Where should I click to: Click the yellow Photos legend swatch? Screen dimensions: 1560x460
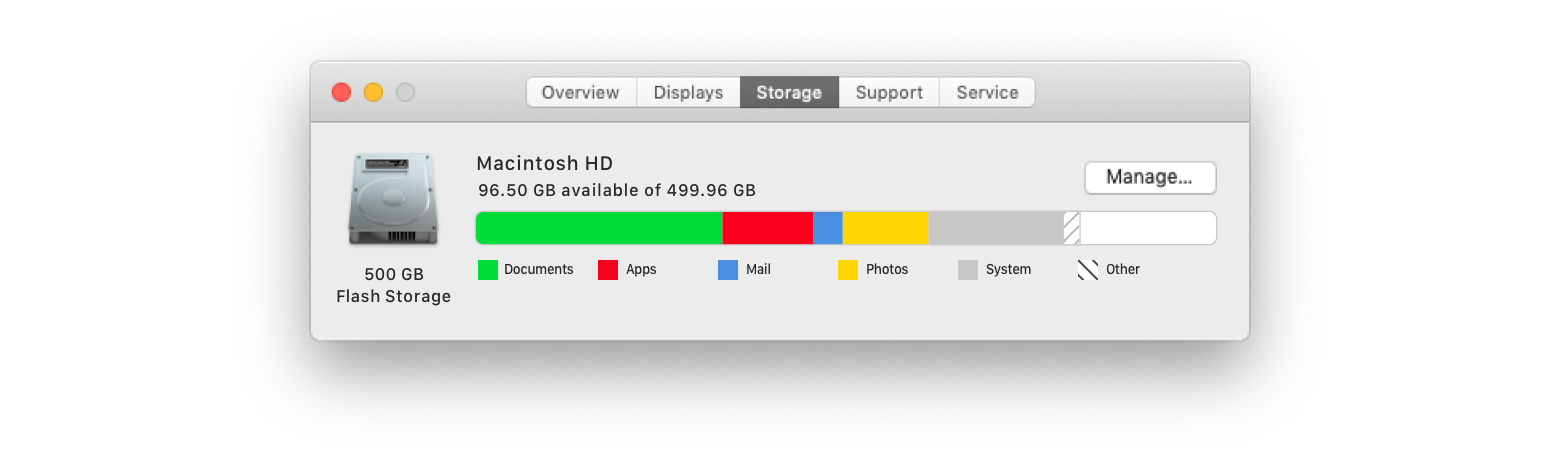(848, 270)
